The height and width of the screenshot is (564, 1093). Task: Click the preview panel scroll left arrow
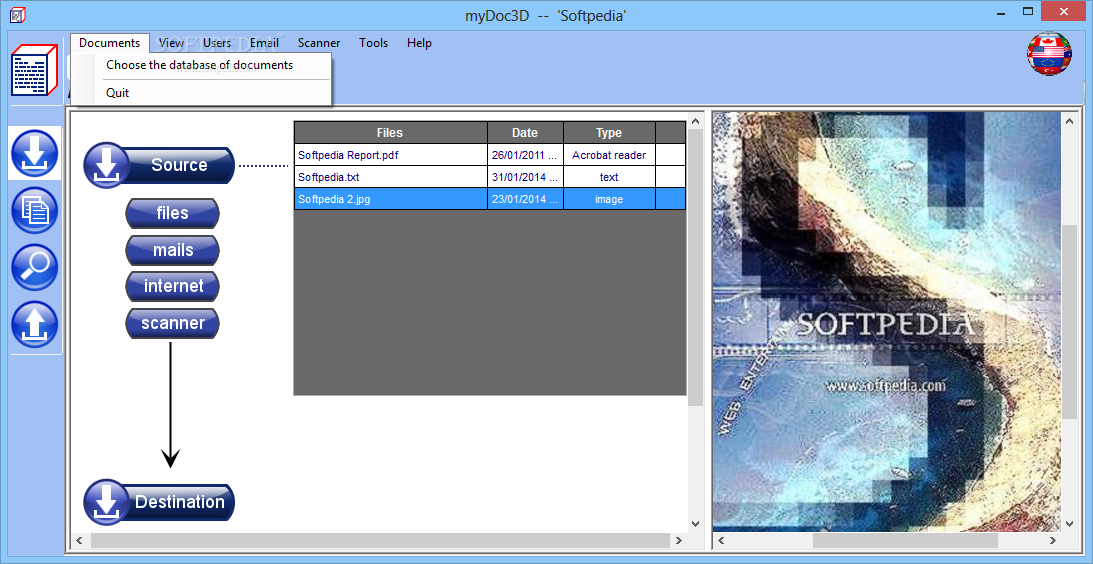(721, 540)
